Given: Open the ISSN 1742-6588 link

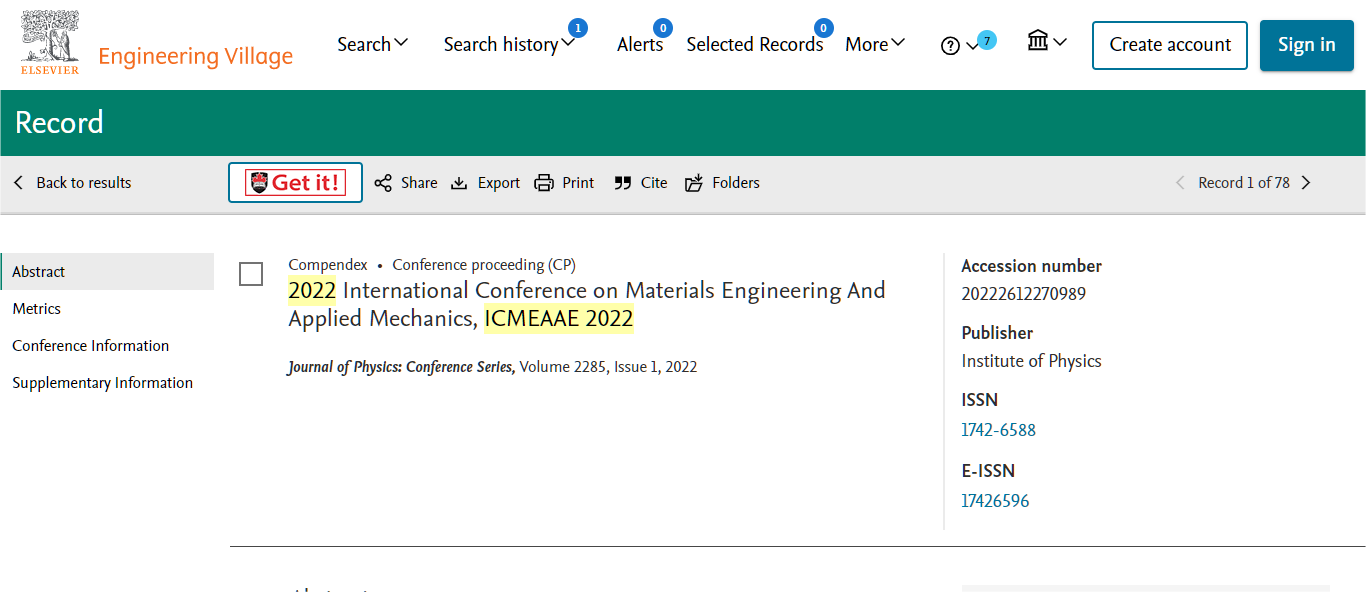Looking at the screenshot, I should pos(998,430).
